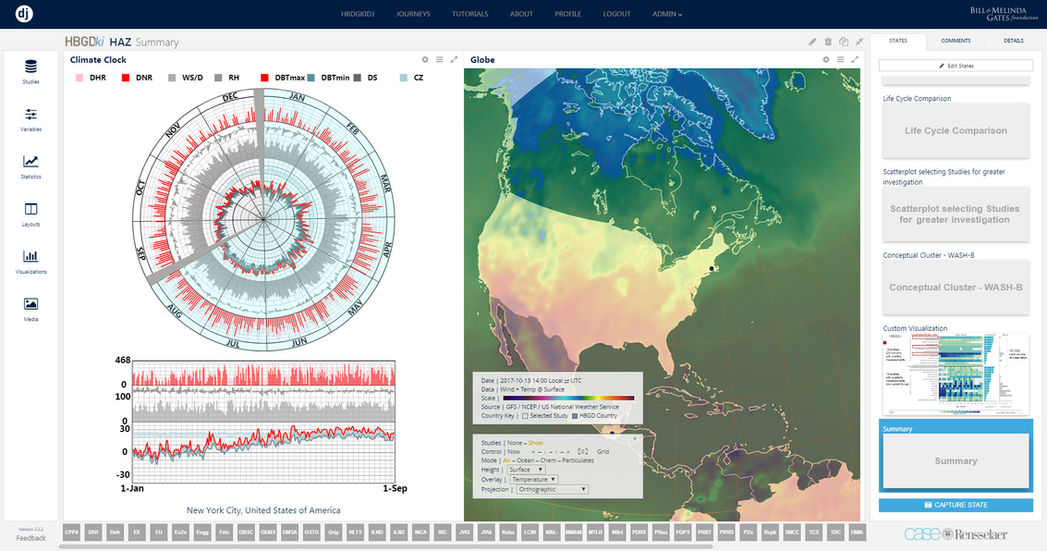This screenshot has width=1047, height=551.
Task: Select Ocean mode in globe controls
Action: tap(526, 461)
